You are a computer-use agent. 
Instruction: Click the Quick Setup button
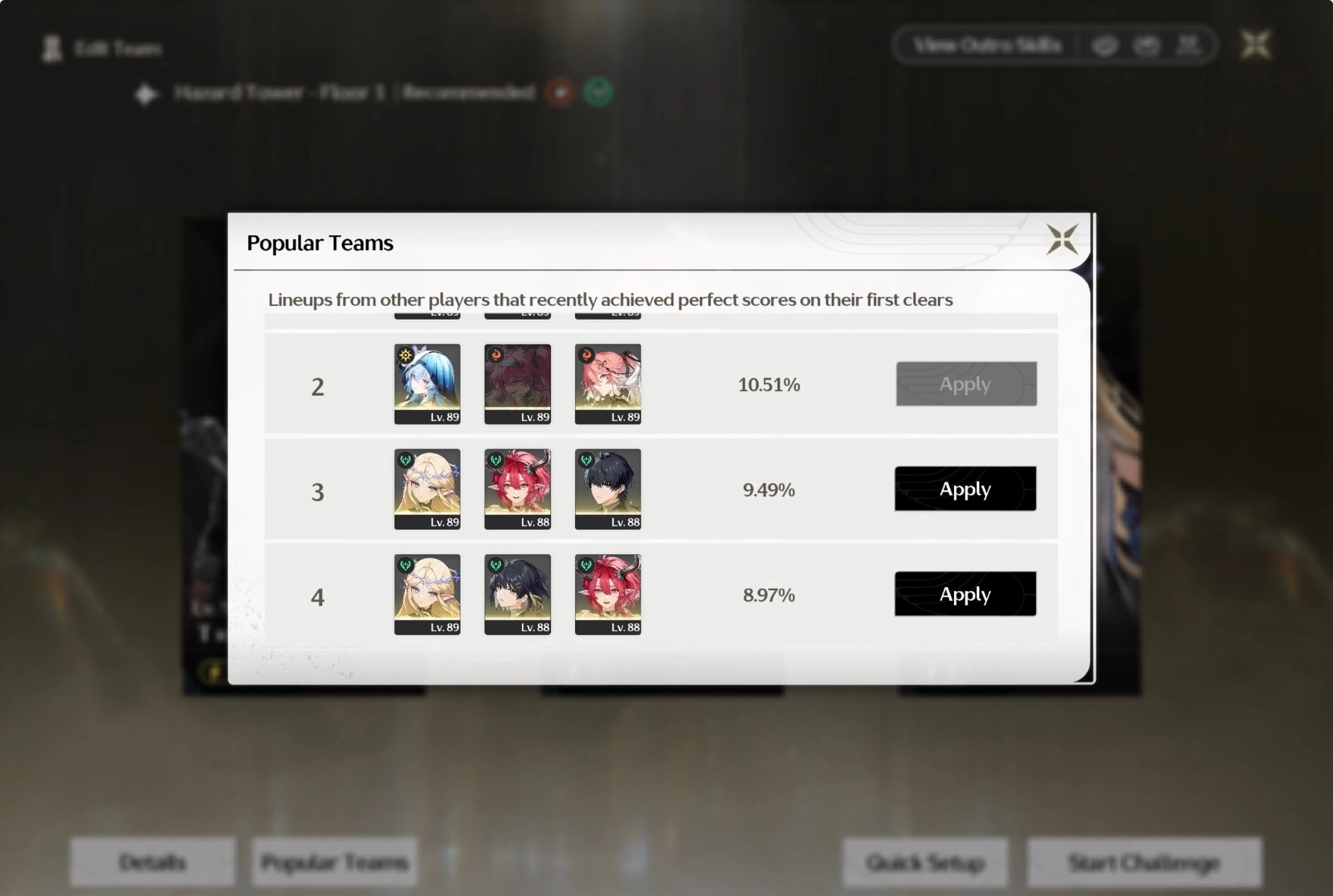click(x=925, y=862)
